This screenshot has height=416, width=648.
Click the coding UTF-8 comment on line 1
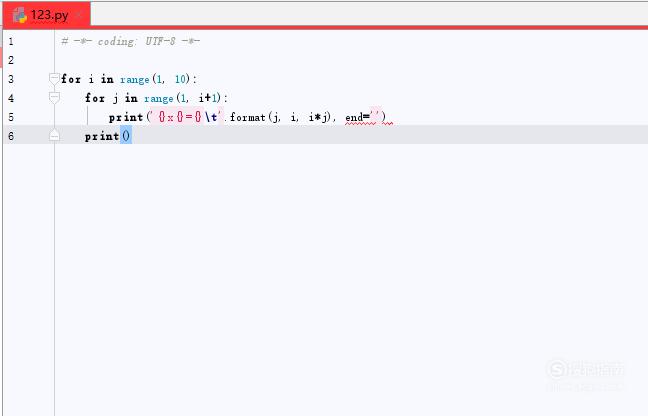pos(131,41)
